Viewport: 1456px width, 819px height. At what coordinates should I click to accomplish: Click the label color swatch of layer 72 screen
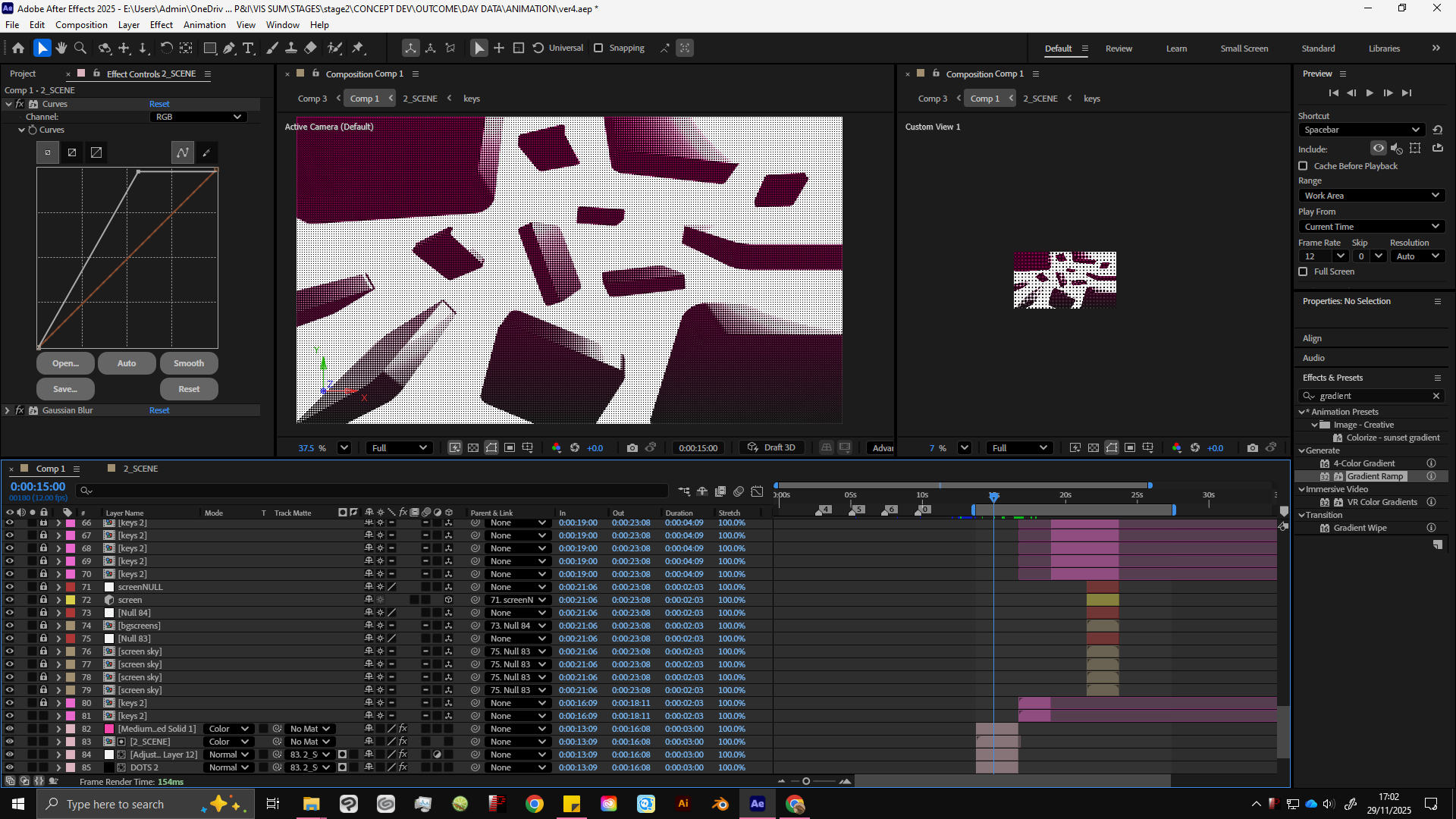[71, 600]
